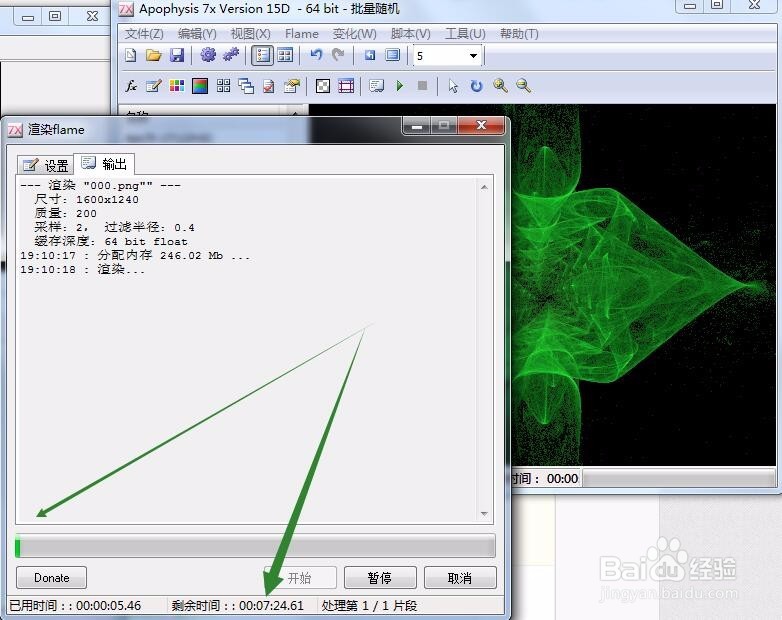Click the fullscreen view icon
This screenshot has height=620, width=782.
point(393,55)
